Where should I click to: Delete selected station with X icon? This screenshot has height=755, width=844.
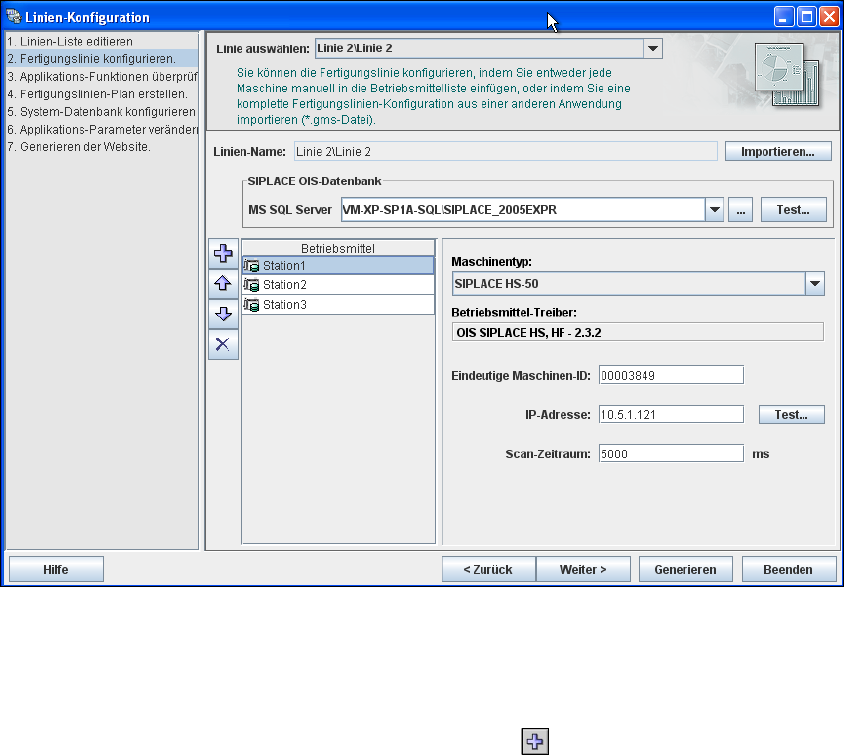[223, 344]
